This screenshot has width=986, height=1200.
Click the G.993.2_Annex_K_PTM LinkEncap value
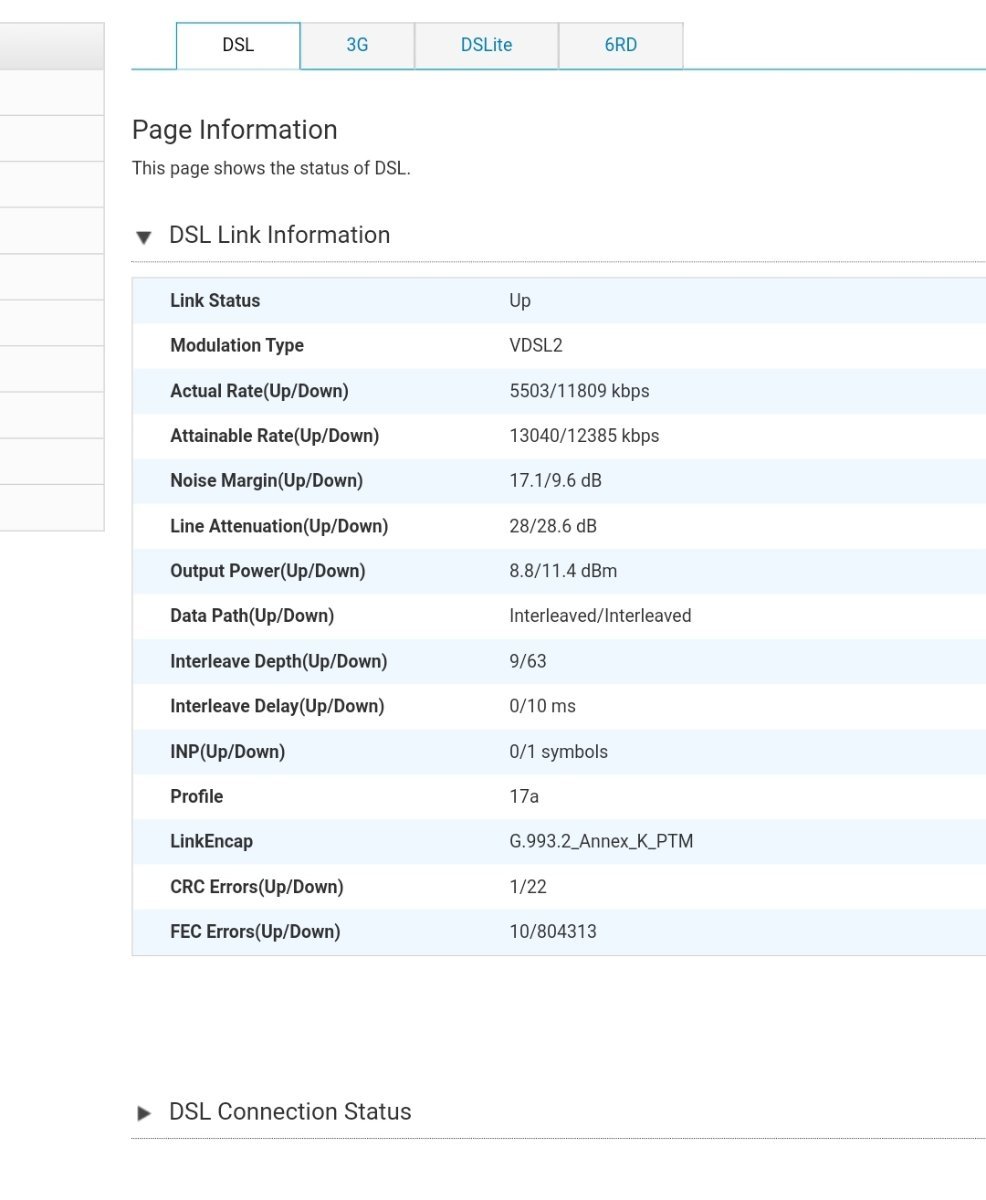[601, 842]
